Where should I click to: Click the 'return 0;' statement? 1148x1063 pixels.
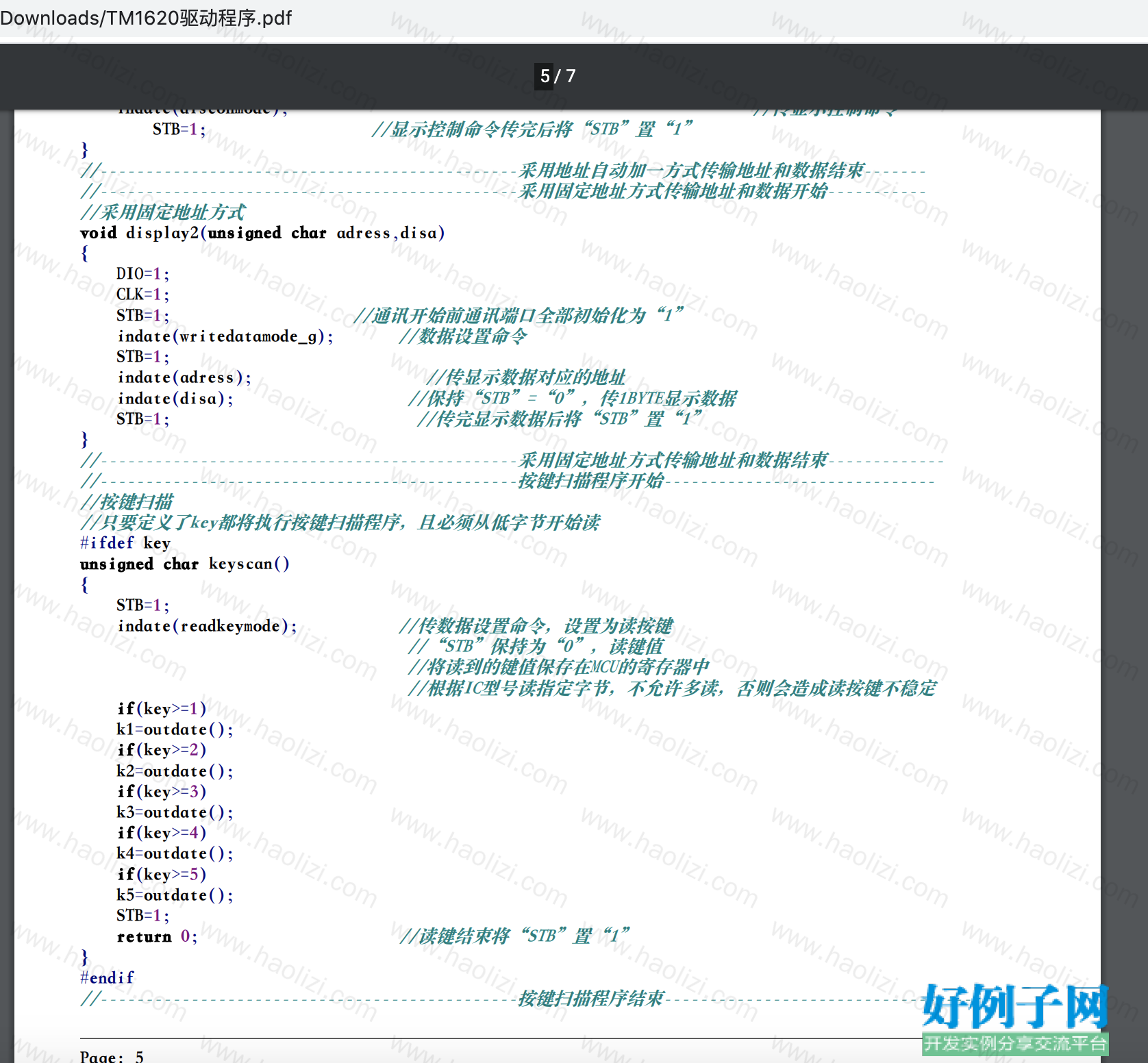point(157,936)
